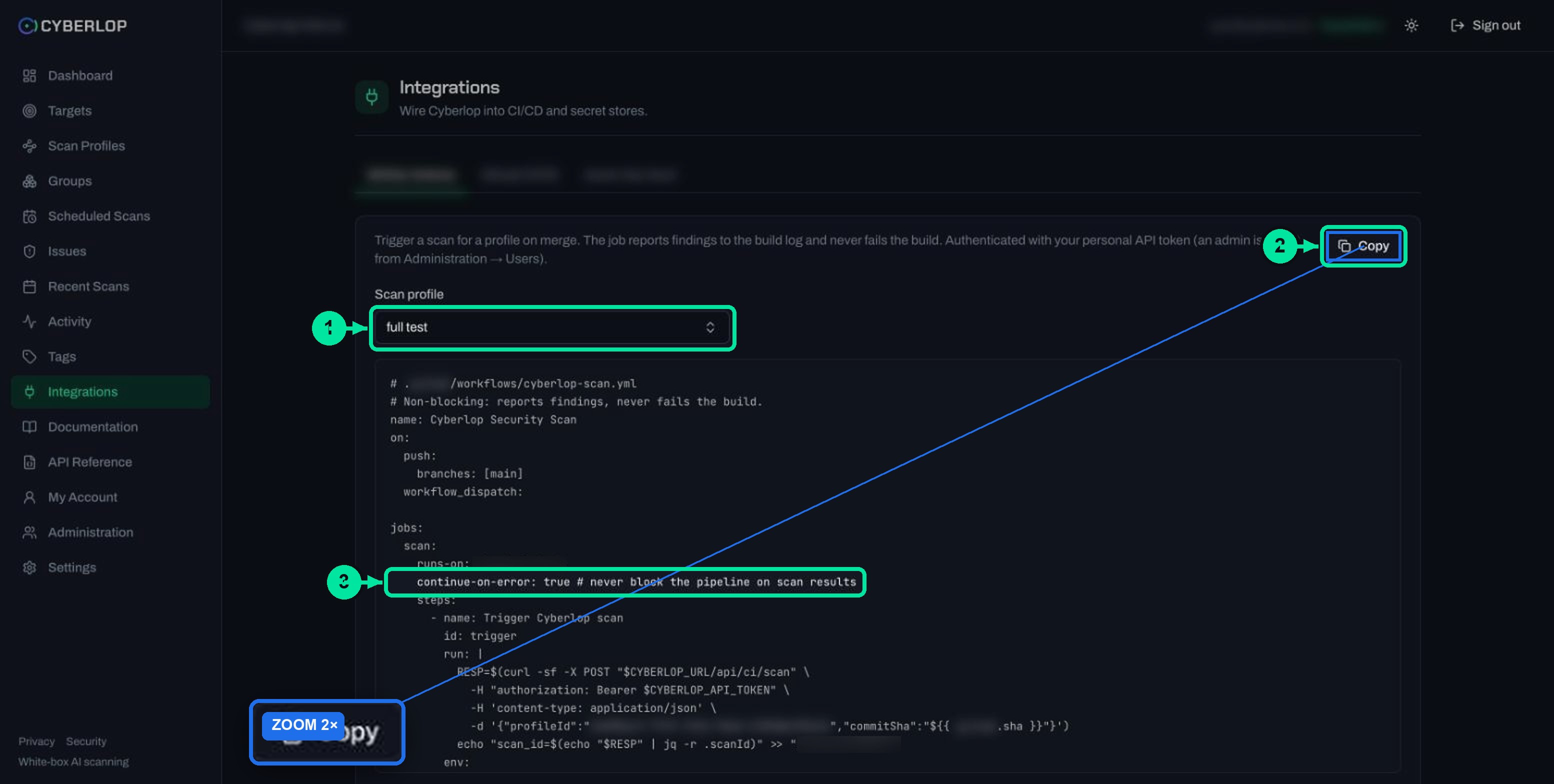This screenshot has width=1554, height=784.
Task: Go to Integrations in the sidebar
Action: (x=110, y=392)
